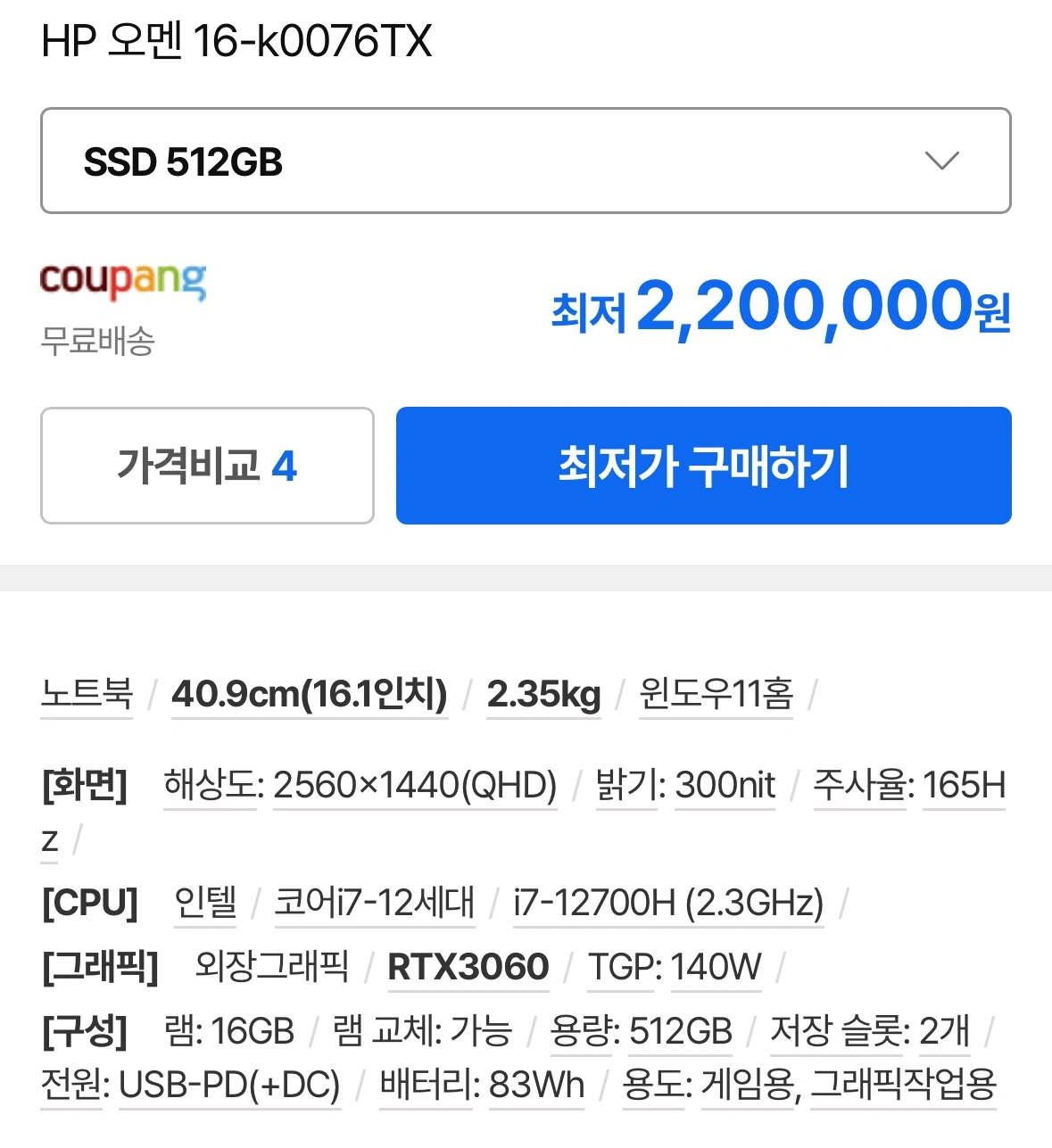Tap the 2.35kg weight spec
Screen dimensions: 1052x1148
click(x=544, y=693)
